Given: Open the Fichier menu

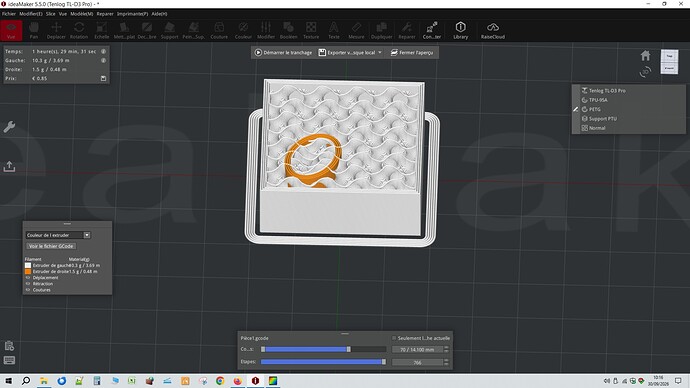Looking at the screenshot, I should 9,14.
